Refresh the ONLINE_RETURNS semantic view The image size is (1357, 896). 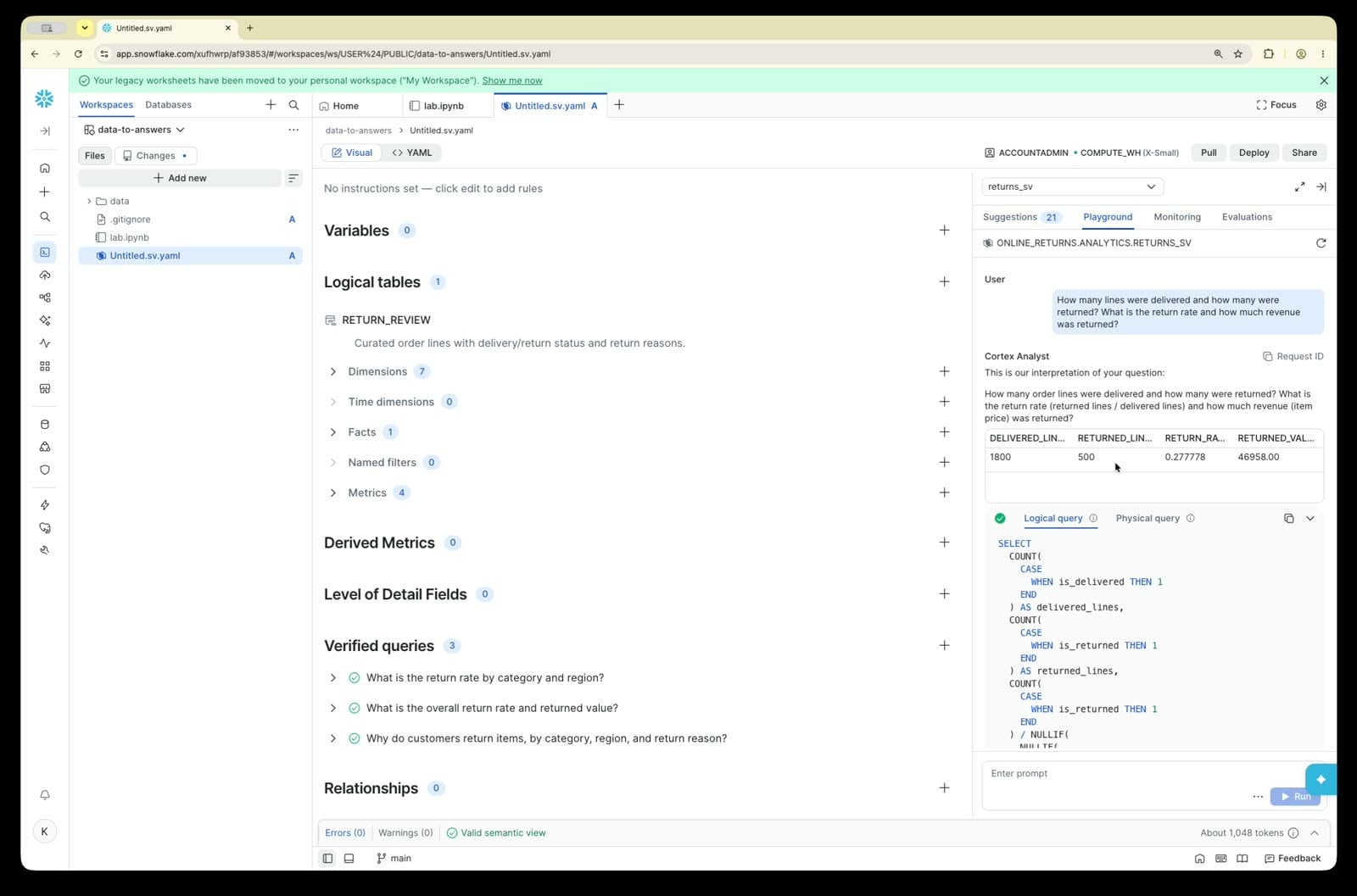(1321, 243)
